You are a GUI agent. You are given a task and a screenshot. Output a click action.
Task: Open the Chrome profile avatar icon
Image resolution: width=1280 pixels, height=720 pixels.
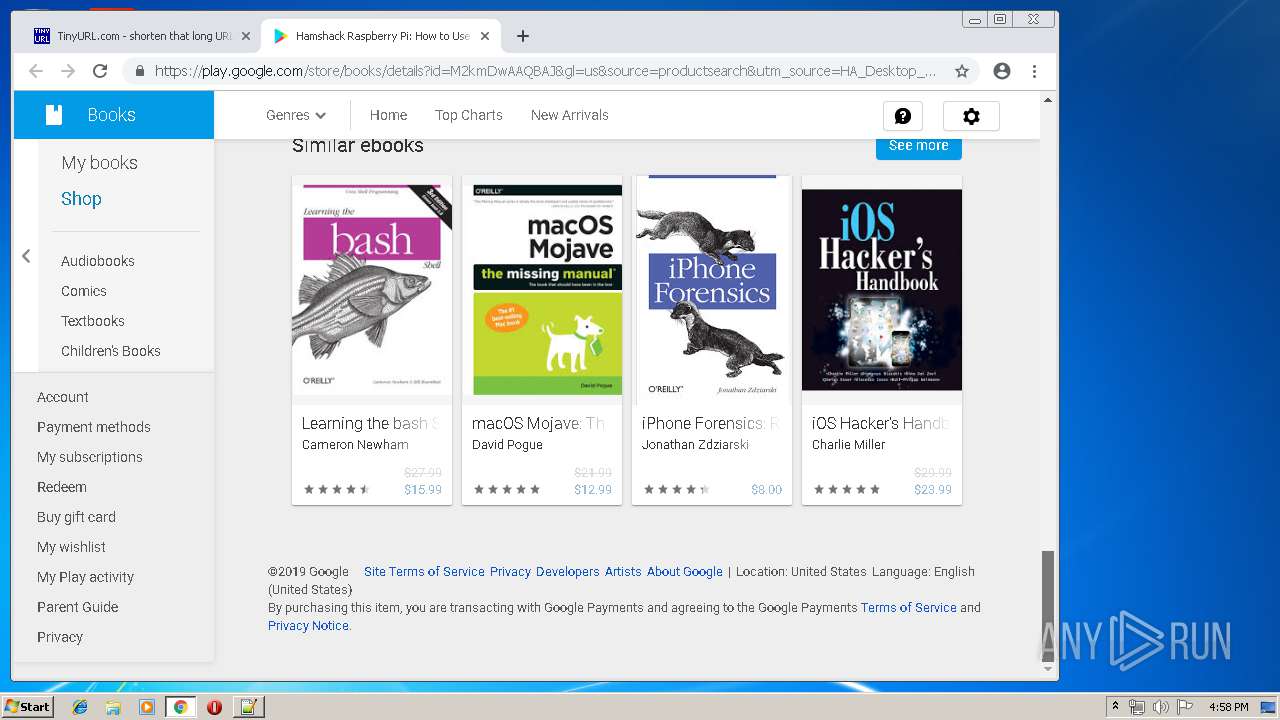(x=1002, y=71)
